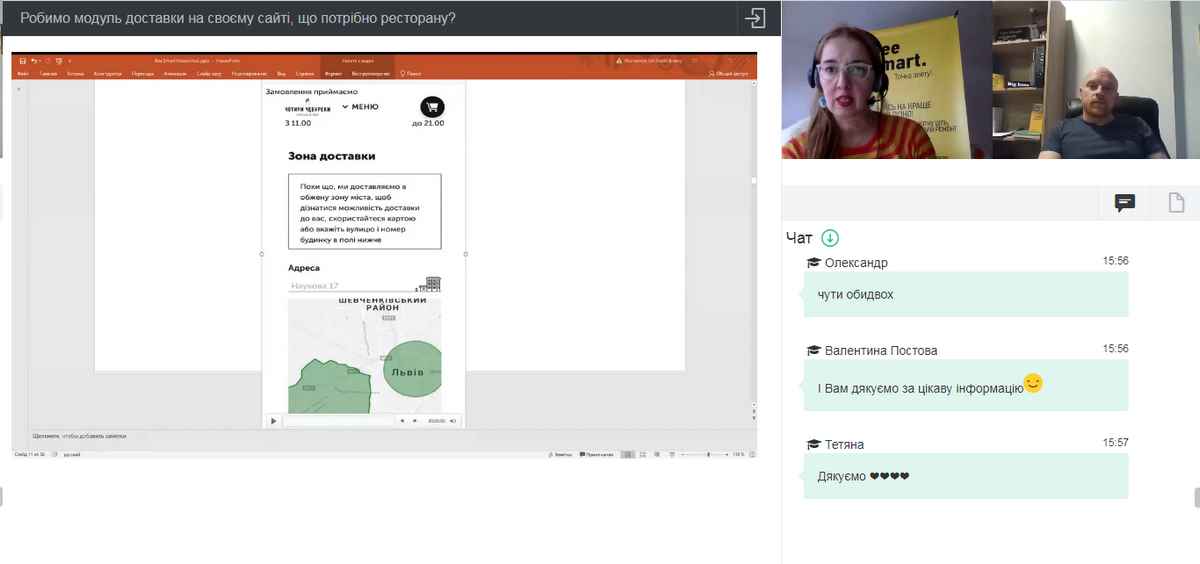Click the Lviv green delivery zone circle
The image size is (1200, 564).
point(411,372)
